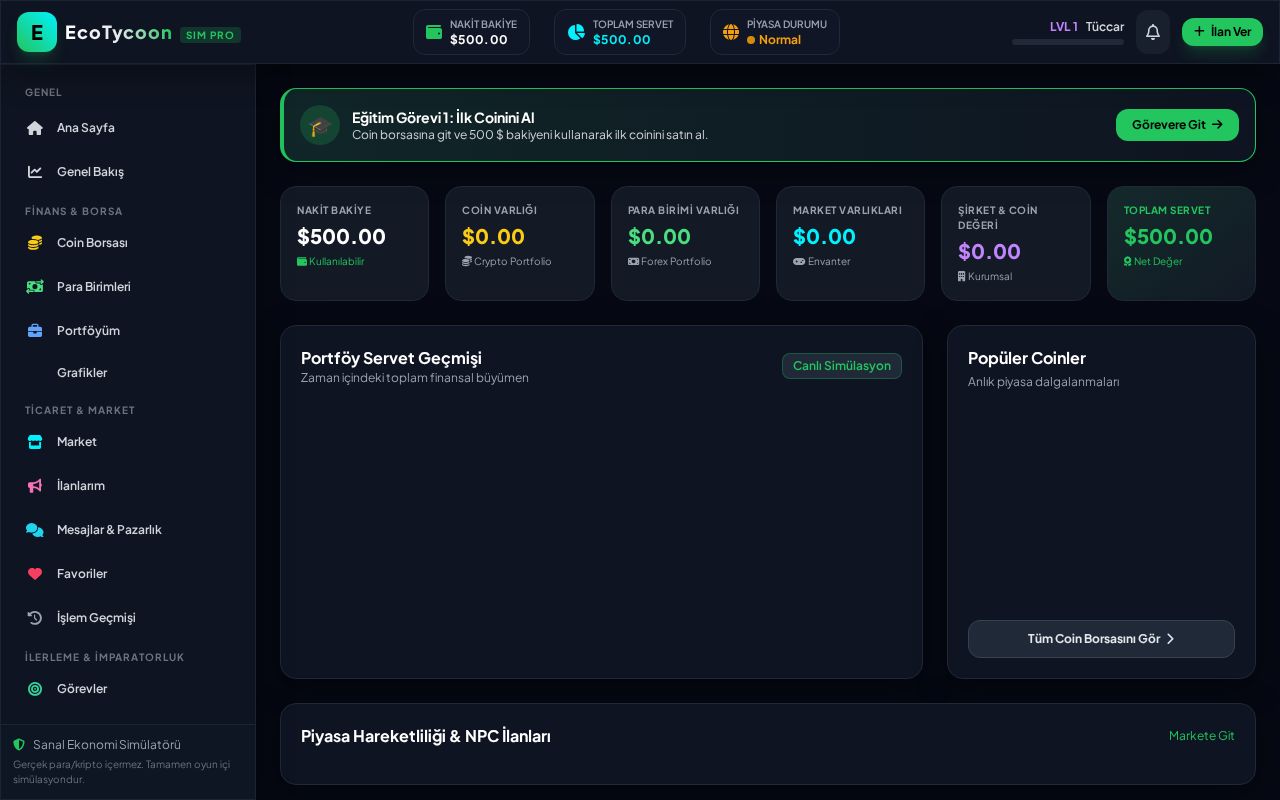Click the Popüler Coinler heading
The image size is (1280, 800).
(1027, 358)
